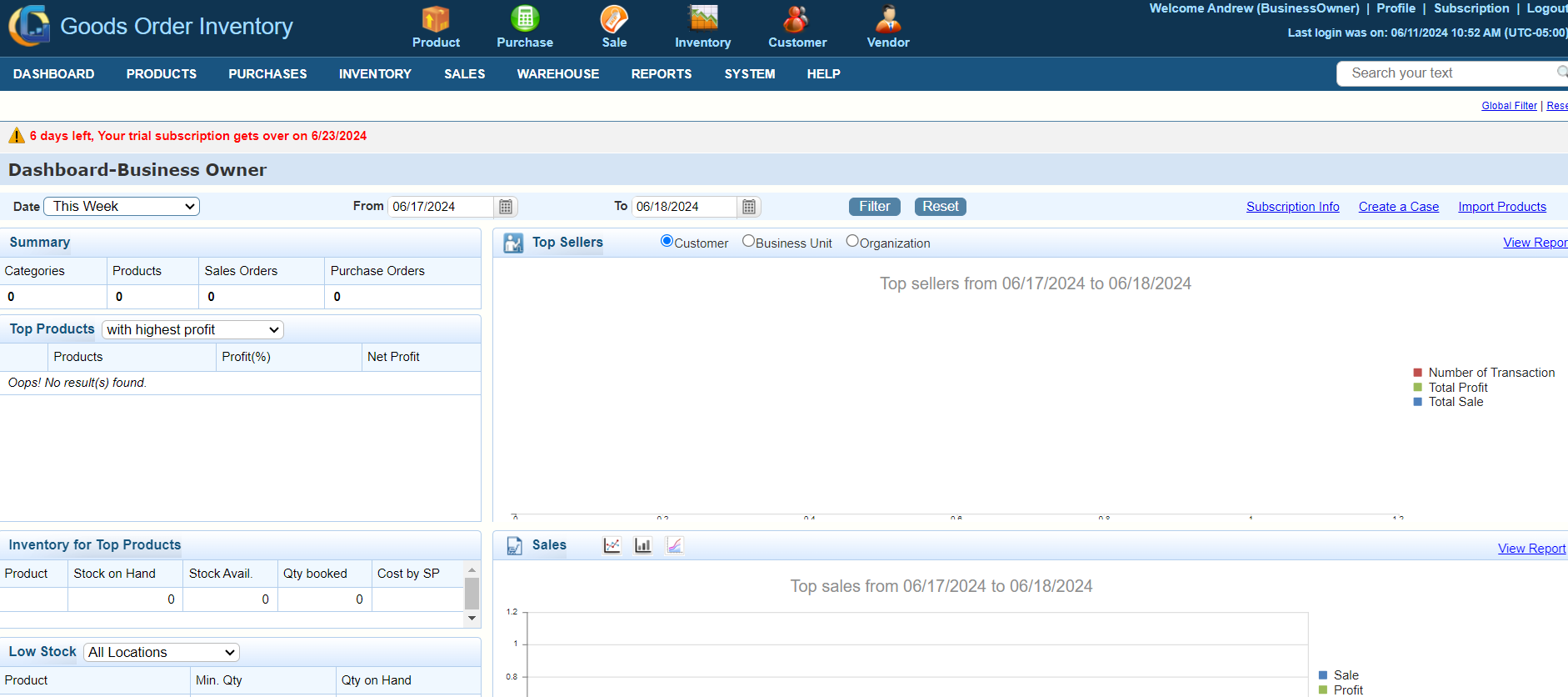Open the SALES menu
Viewport: 1568px width, 697px height.
465,74
